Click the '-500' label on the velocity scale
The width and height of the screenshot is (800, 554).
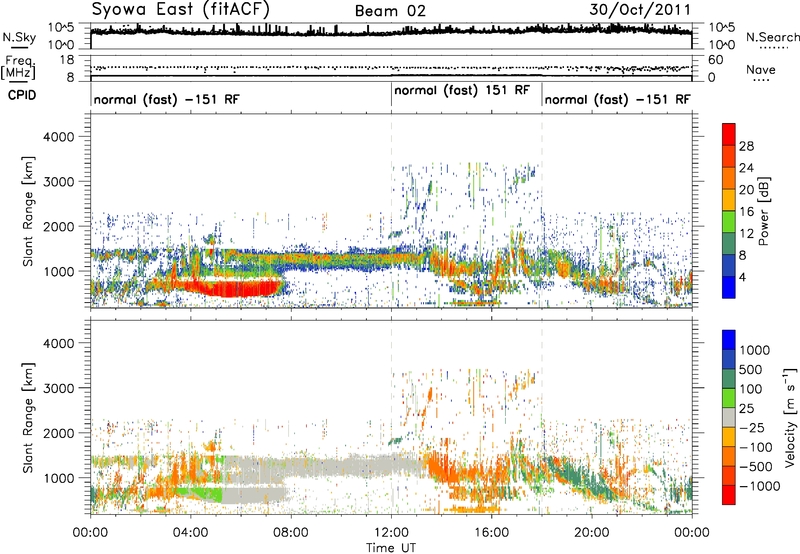[756, 466]
